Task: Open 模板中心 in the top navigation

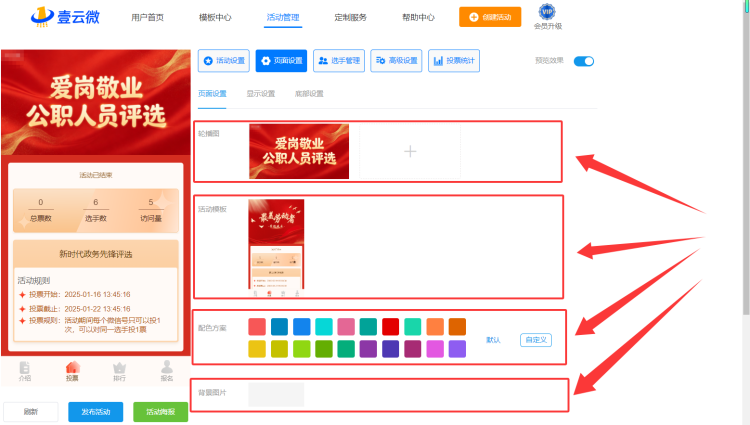Action: click(x=215, y=18)
